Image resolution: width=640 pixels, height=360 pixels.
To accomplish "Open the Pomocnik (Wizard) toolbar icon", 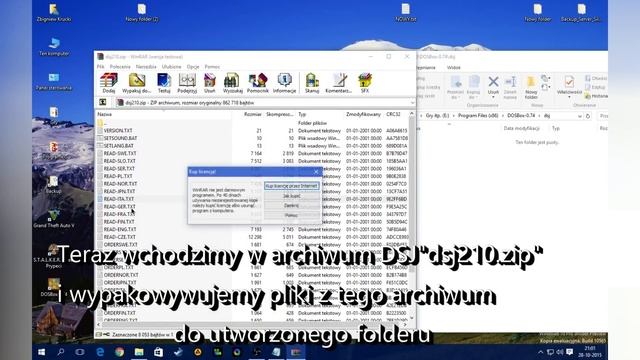I will point(258,83).
